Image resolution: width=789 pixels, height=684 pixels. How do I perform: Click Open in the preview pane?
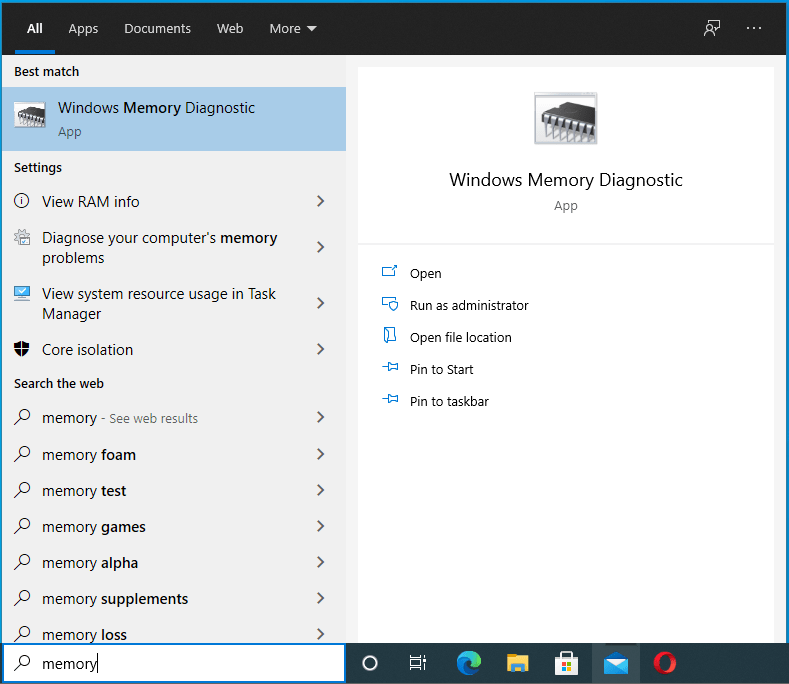pyautogui.click(x=426, y=273)
